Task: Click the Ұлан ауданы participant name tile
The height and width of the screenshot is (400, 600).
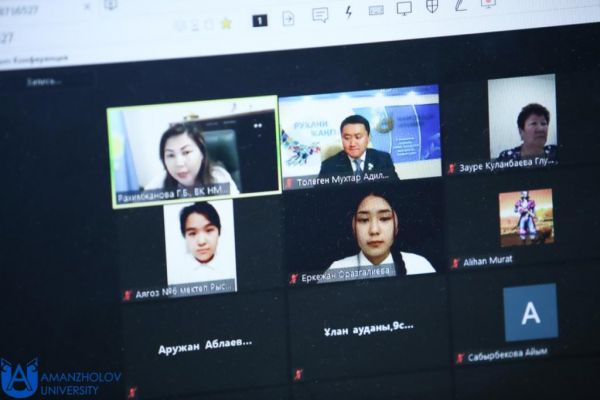Action: pyautogui.click(x=368, y=328)
